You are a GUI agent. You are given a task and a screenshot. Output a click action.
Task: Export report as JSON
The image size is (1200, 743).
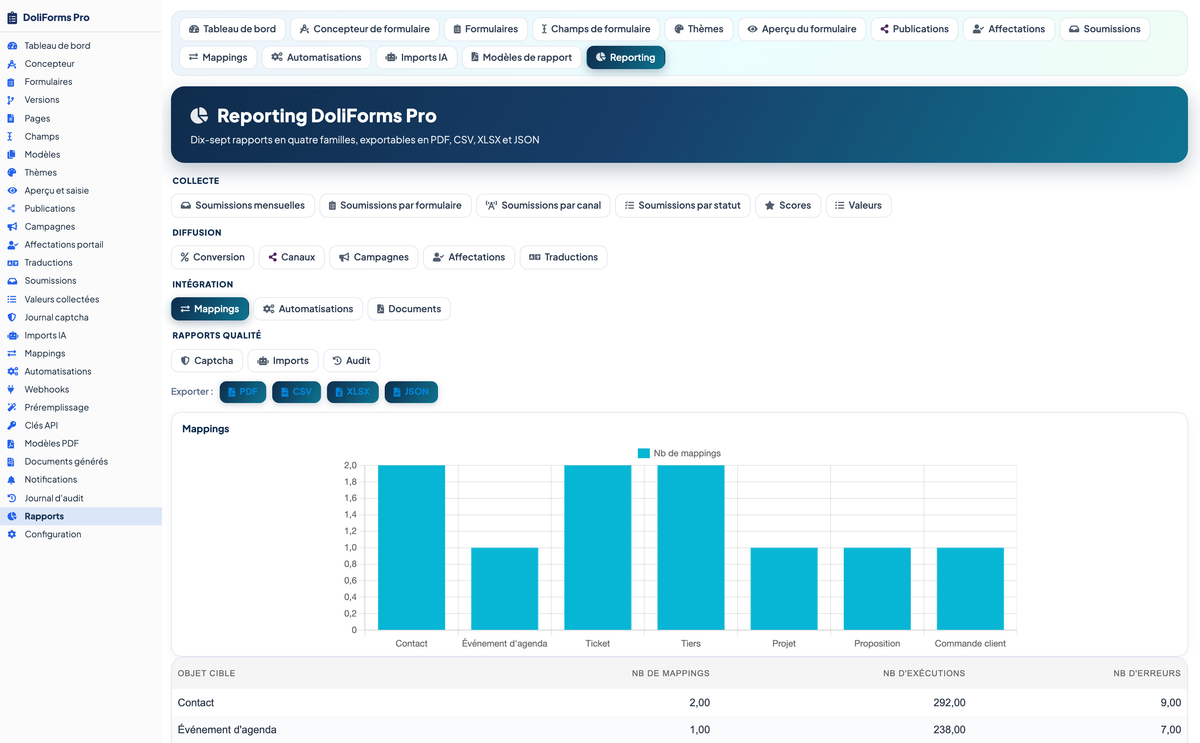[411, 392]
